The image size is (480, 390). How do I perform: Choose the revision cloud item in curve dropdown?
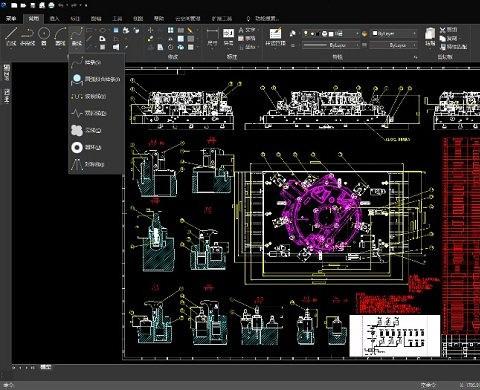(x=87, y=130)
